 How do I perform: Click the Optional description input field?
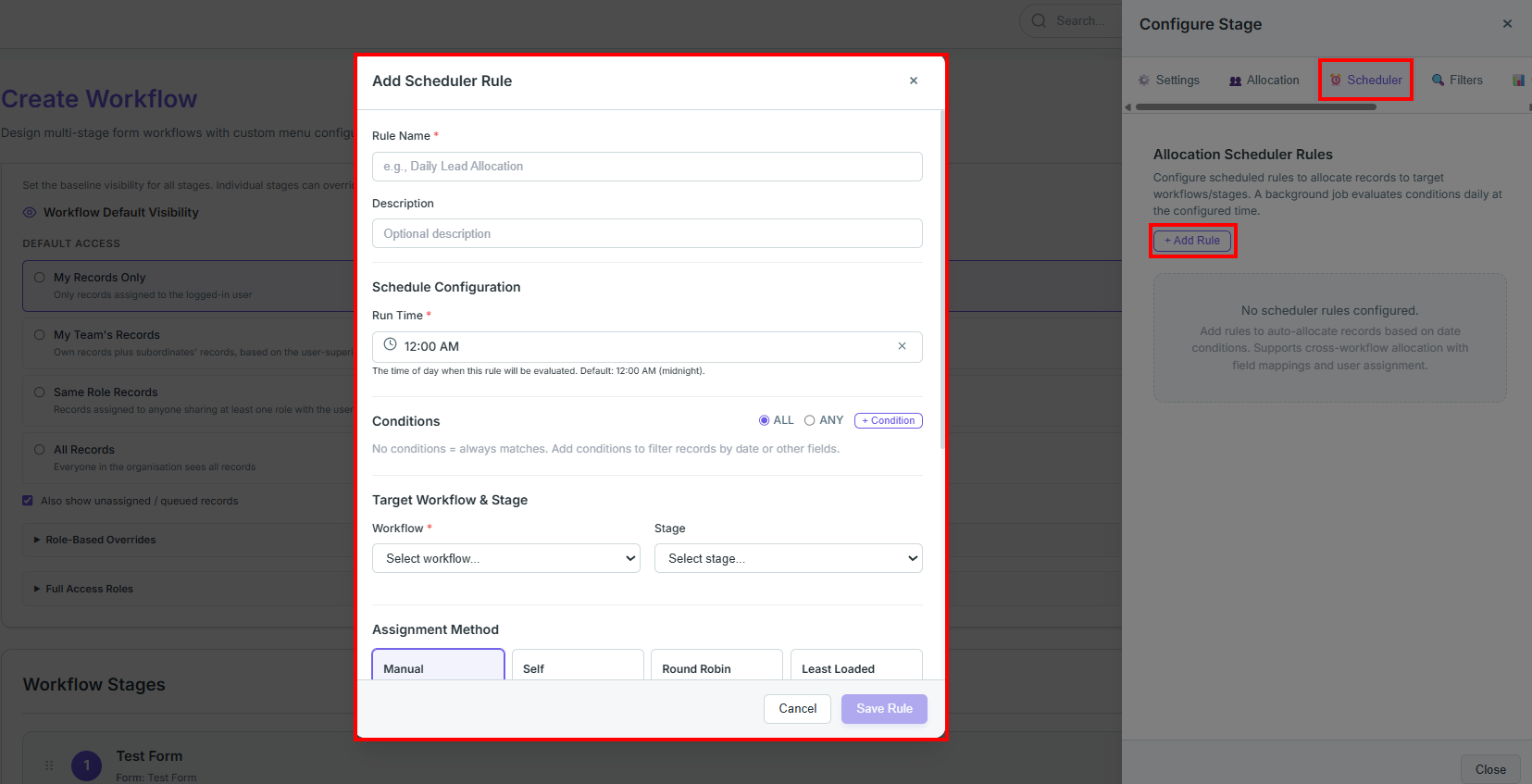[647, 233]
